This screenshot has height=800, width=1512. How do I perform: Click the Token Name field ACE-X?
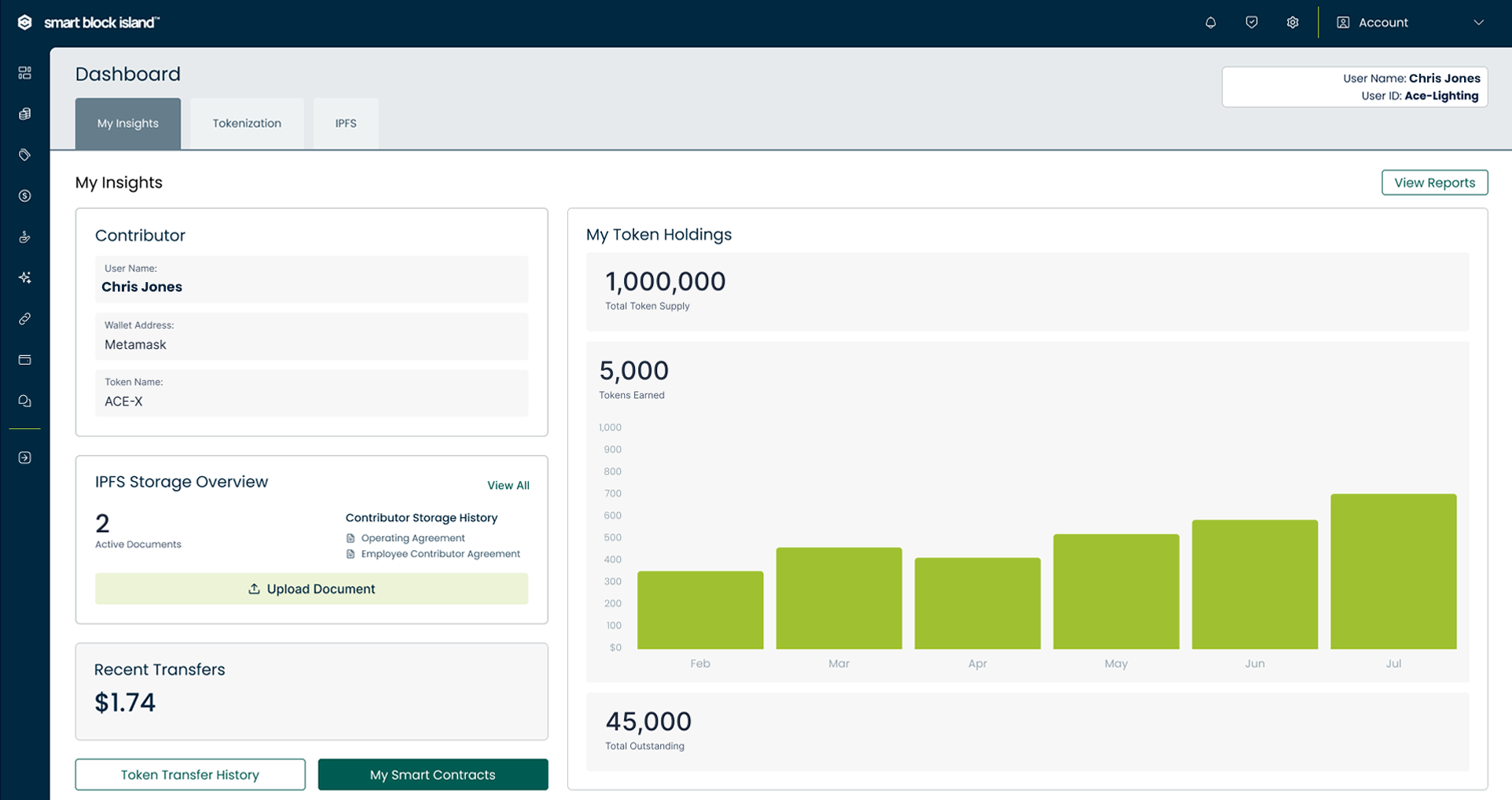311,393
